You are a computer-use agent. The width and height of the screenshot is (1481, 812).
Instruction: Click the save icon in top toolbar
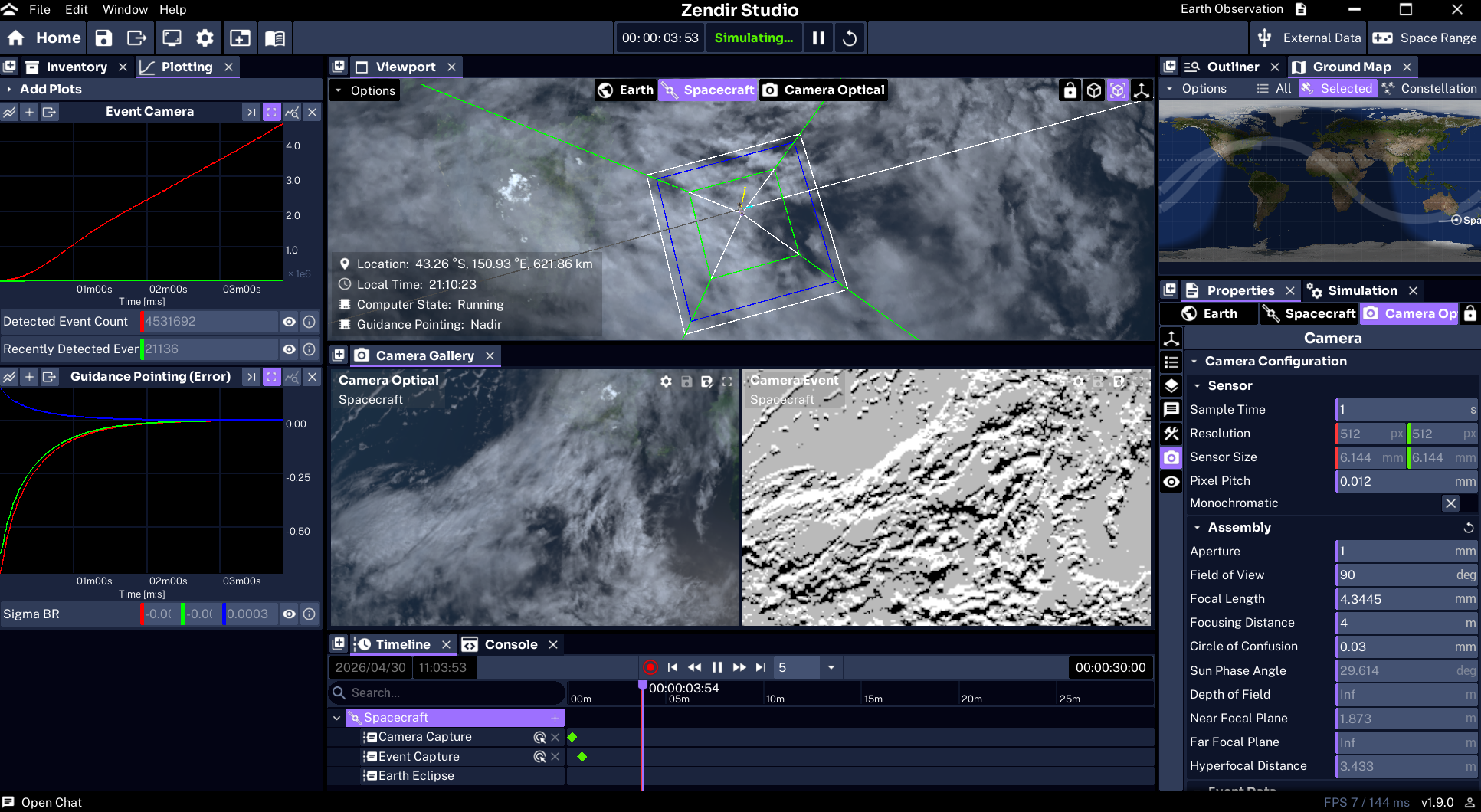pos(103,38)
